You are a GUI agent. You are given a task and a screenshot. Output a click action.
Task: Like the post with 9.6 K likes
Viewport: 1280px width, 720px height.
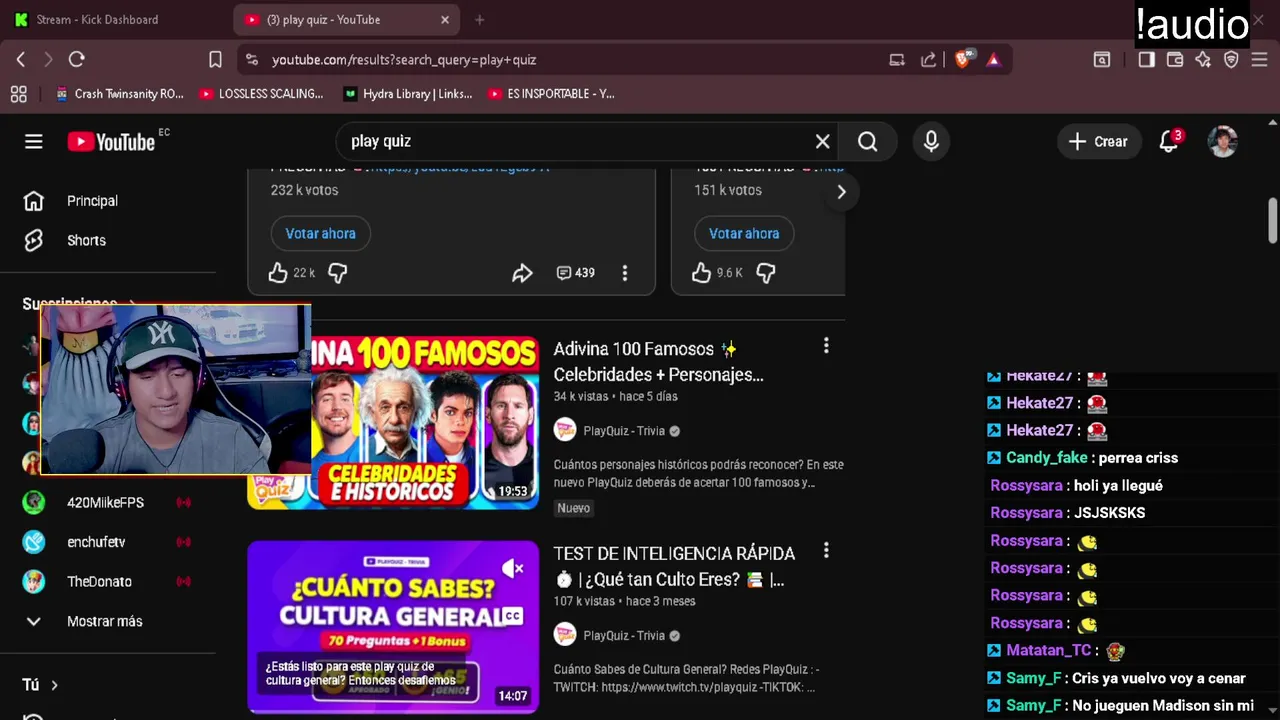pos(701,273)
